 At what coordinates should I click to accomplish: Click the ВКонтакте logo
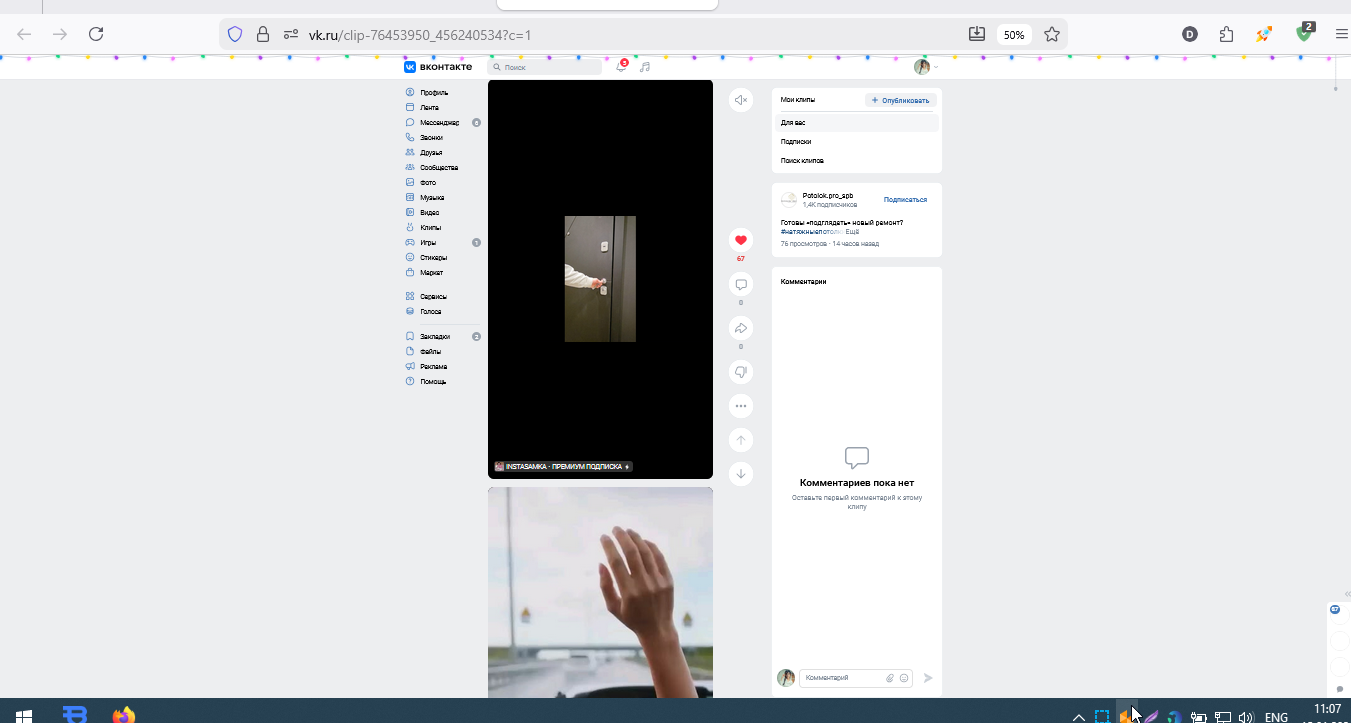(x=438, y=67)
